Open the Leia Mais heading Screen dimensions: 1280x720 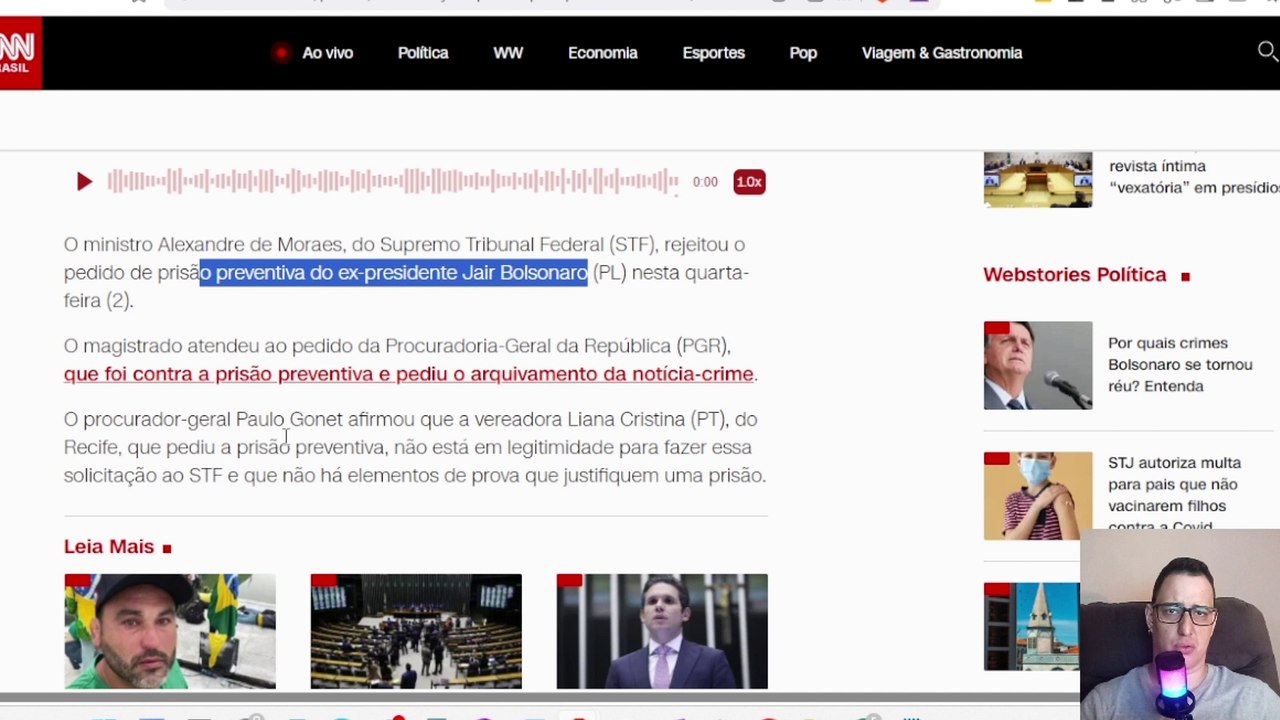tap(109, 546)
